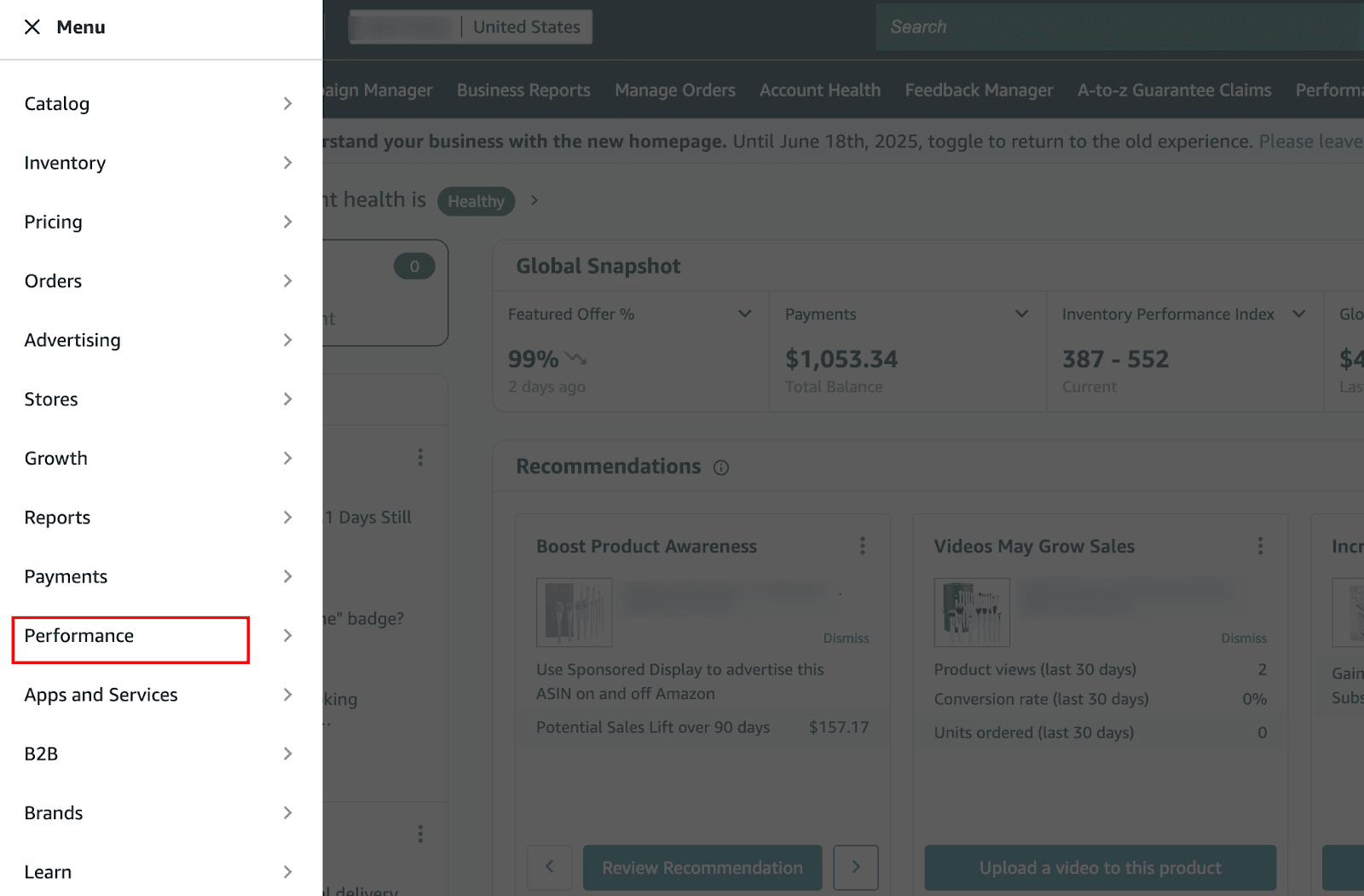Expand the Orders submenu chevron
The width and height of the screenshot is (1364, 896).
click(288, 281)
